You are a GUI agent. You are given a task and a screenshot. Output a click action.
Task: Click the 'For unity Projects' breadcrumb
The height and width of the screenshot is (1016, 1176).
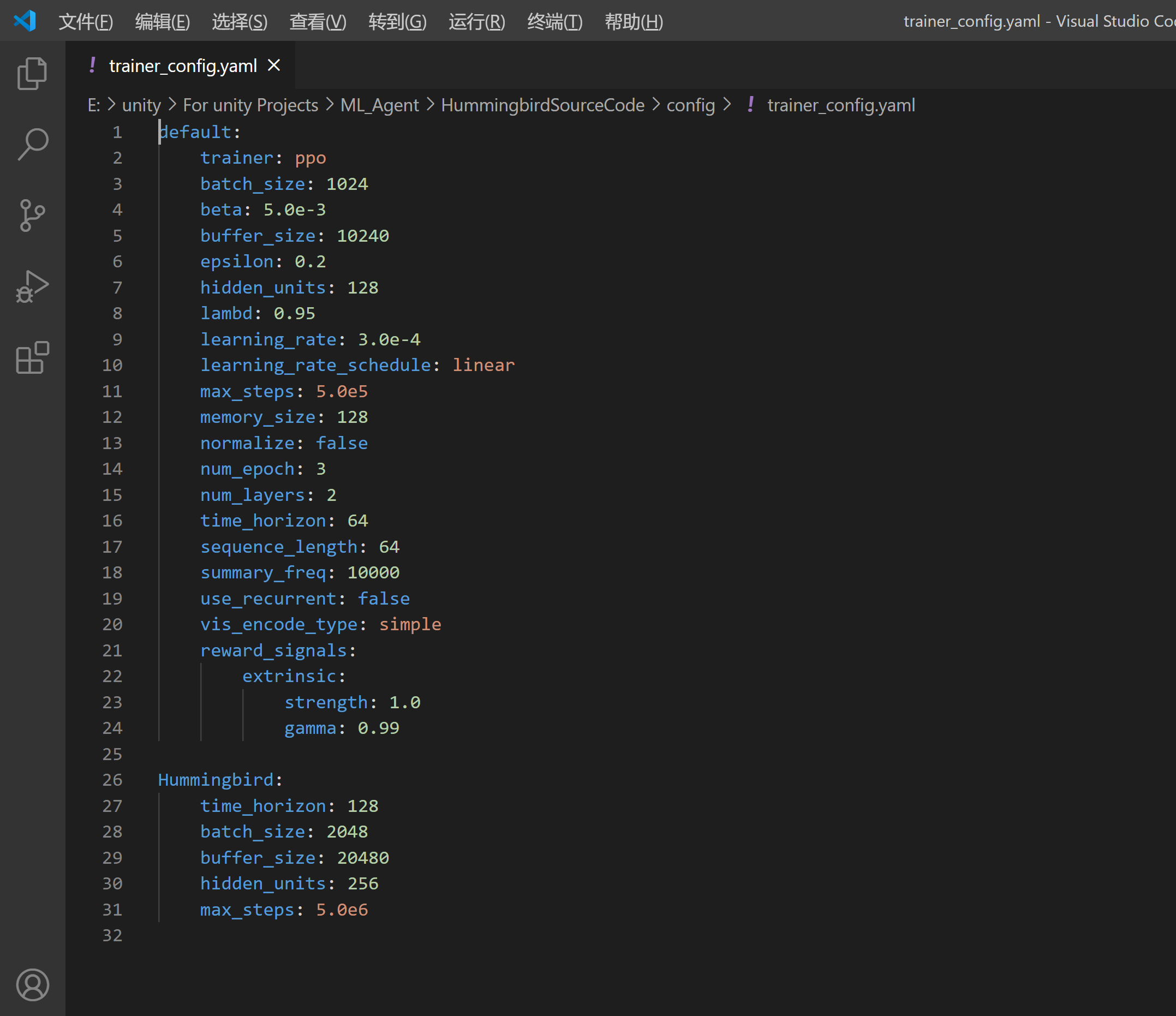pyautogui.click(x=250, y=105)
